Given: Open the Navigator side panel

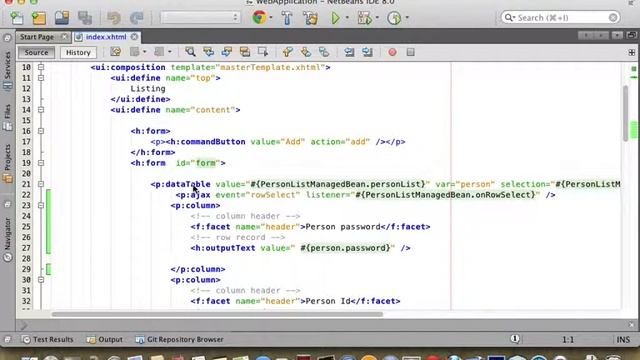Looking at the screenshot, I should [x=7, y=240].
